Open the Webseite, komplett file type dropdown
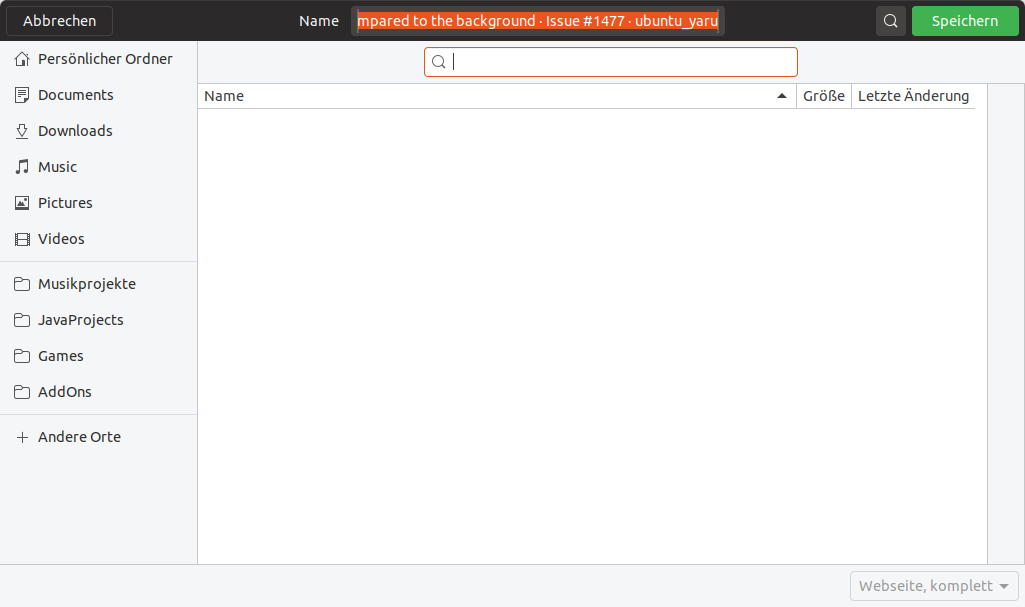The image size is (1025, 607). 934,586
